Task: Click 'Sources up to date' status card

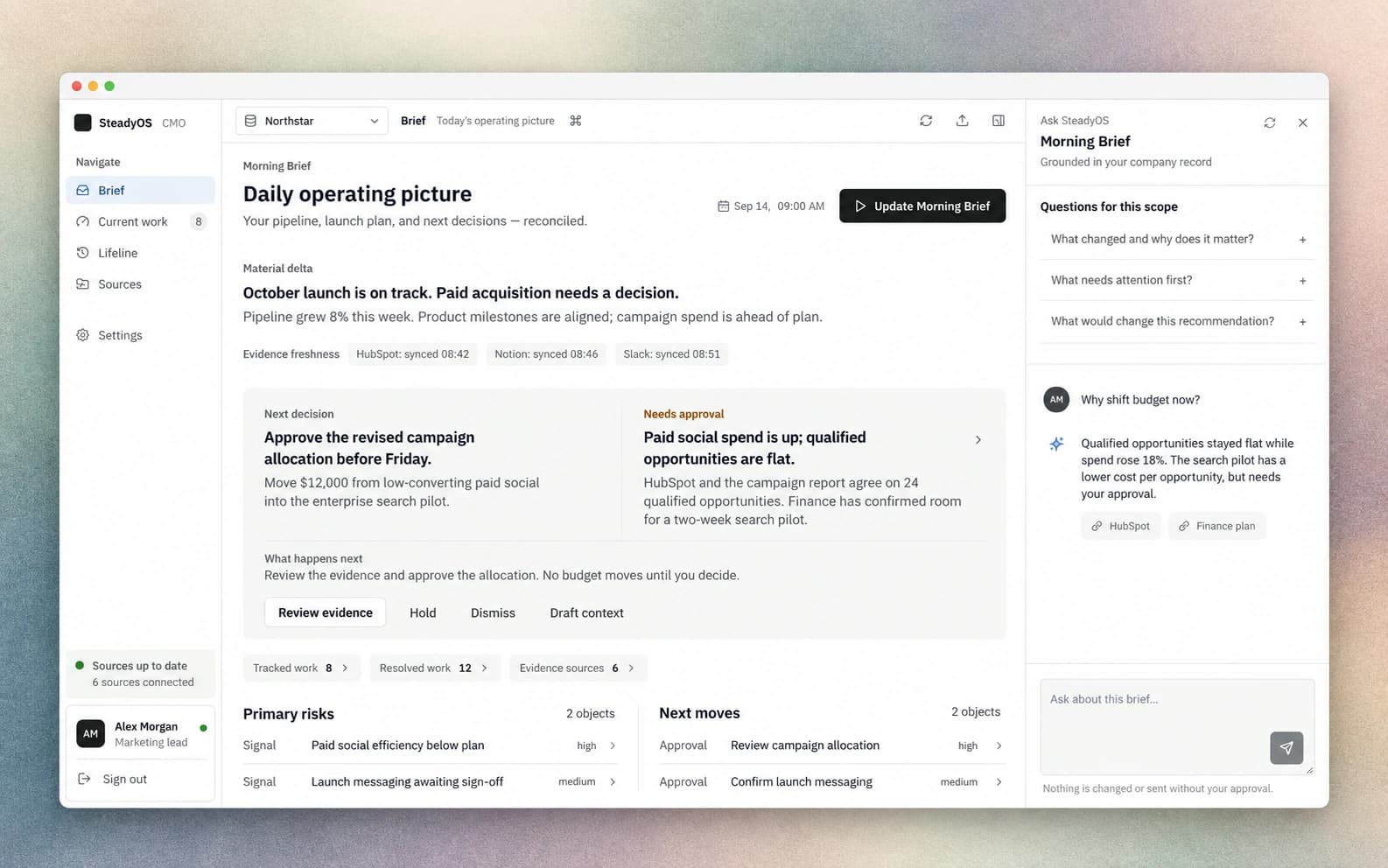Action: click(x=140, y=674)
